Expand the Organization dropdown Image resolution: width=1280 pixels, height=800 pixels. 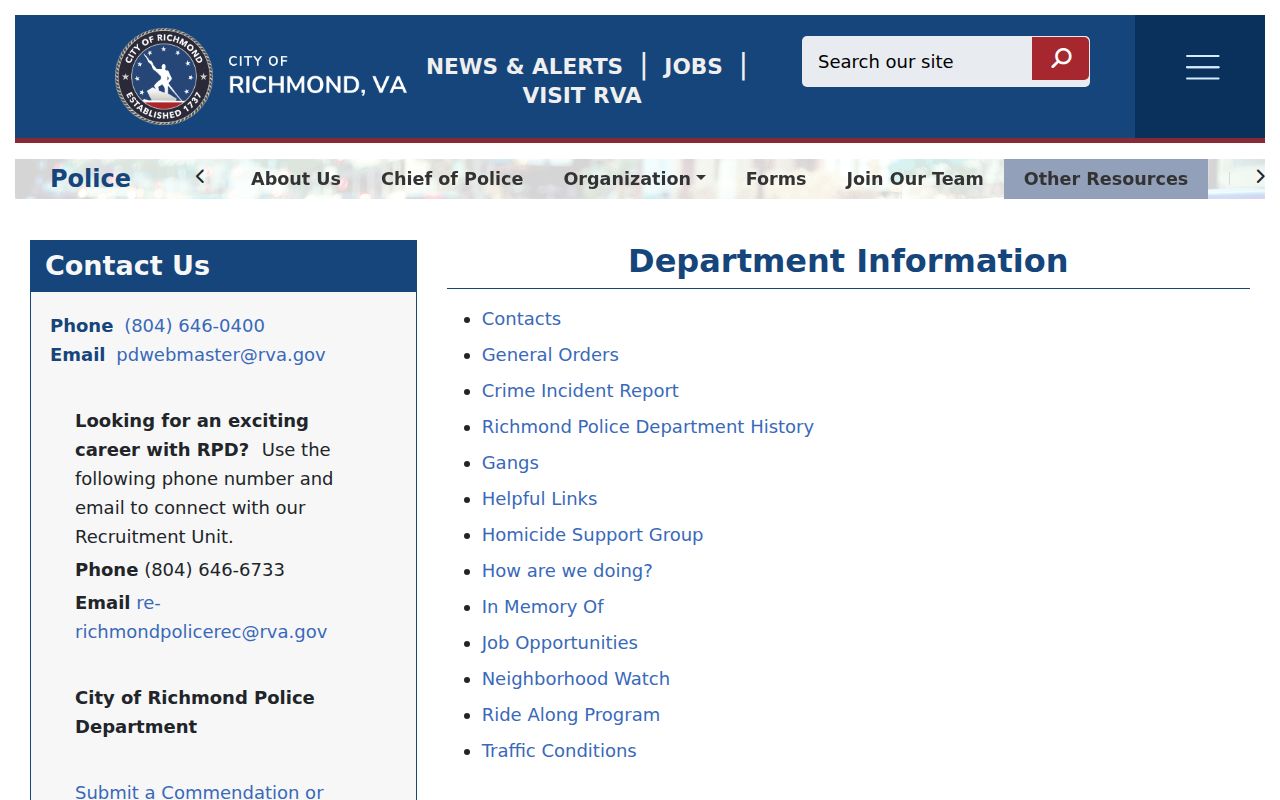pos(634,179)
